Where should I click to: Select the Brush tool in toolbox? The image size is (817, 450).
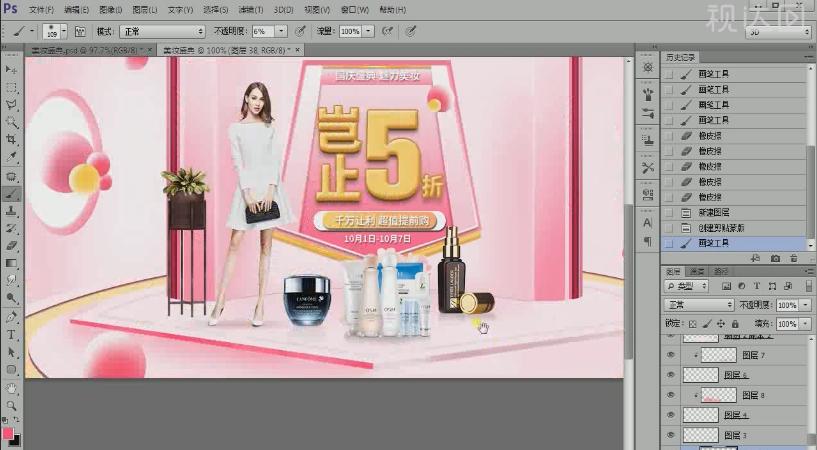pos(11,194)
